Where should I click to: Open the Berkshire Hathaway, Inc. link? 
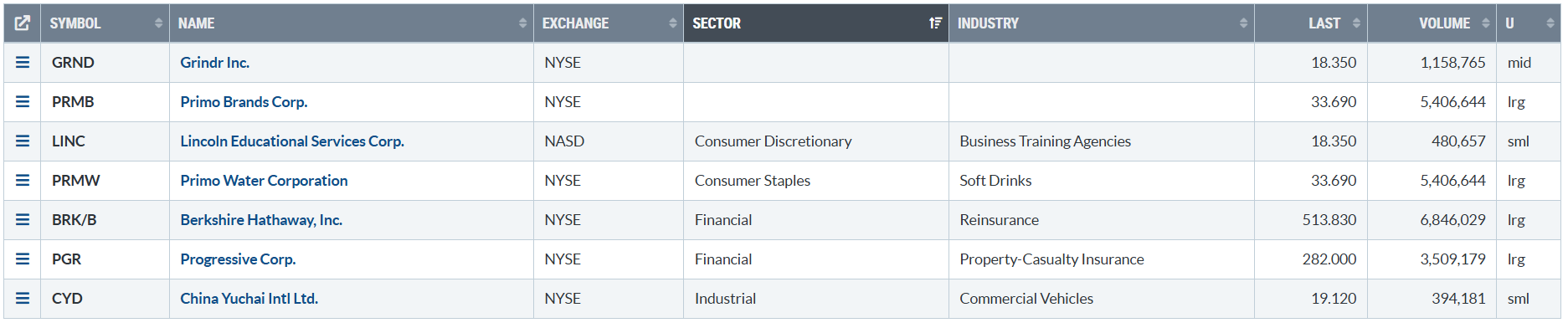point(261,220)
